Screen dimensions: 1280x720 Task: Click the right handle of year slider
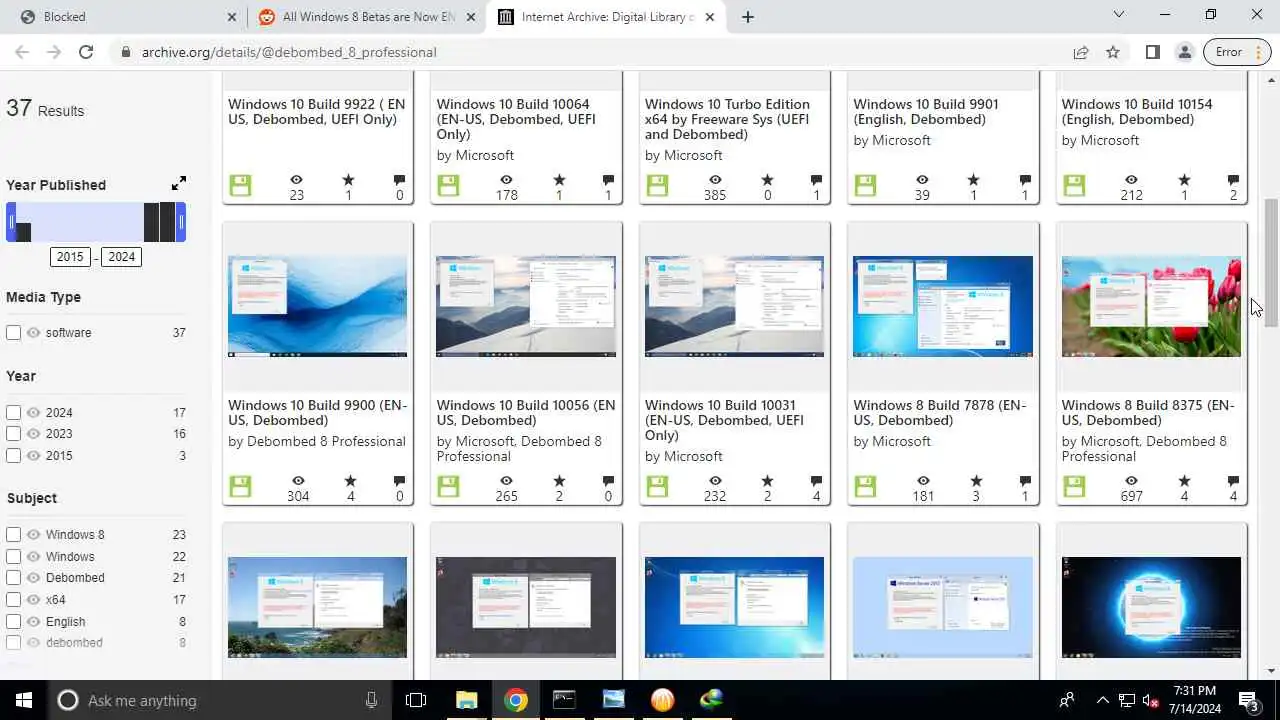pos(181,222)
